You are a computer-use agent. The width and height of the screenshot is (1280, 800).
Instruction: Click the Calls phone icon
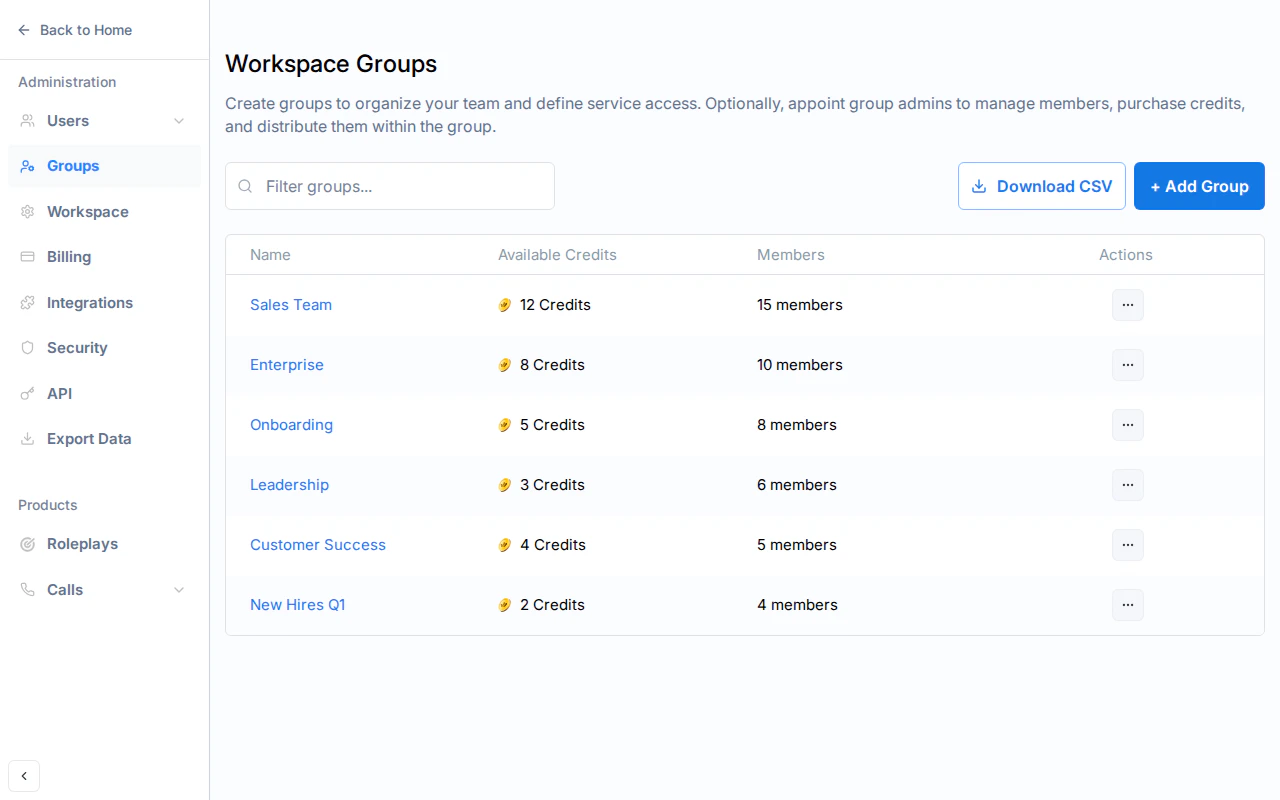(28, 590)
